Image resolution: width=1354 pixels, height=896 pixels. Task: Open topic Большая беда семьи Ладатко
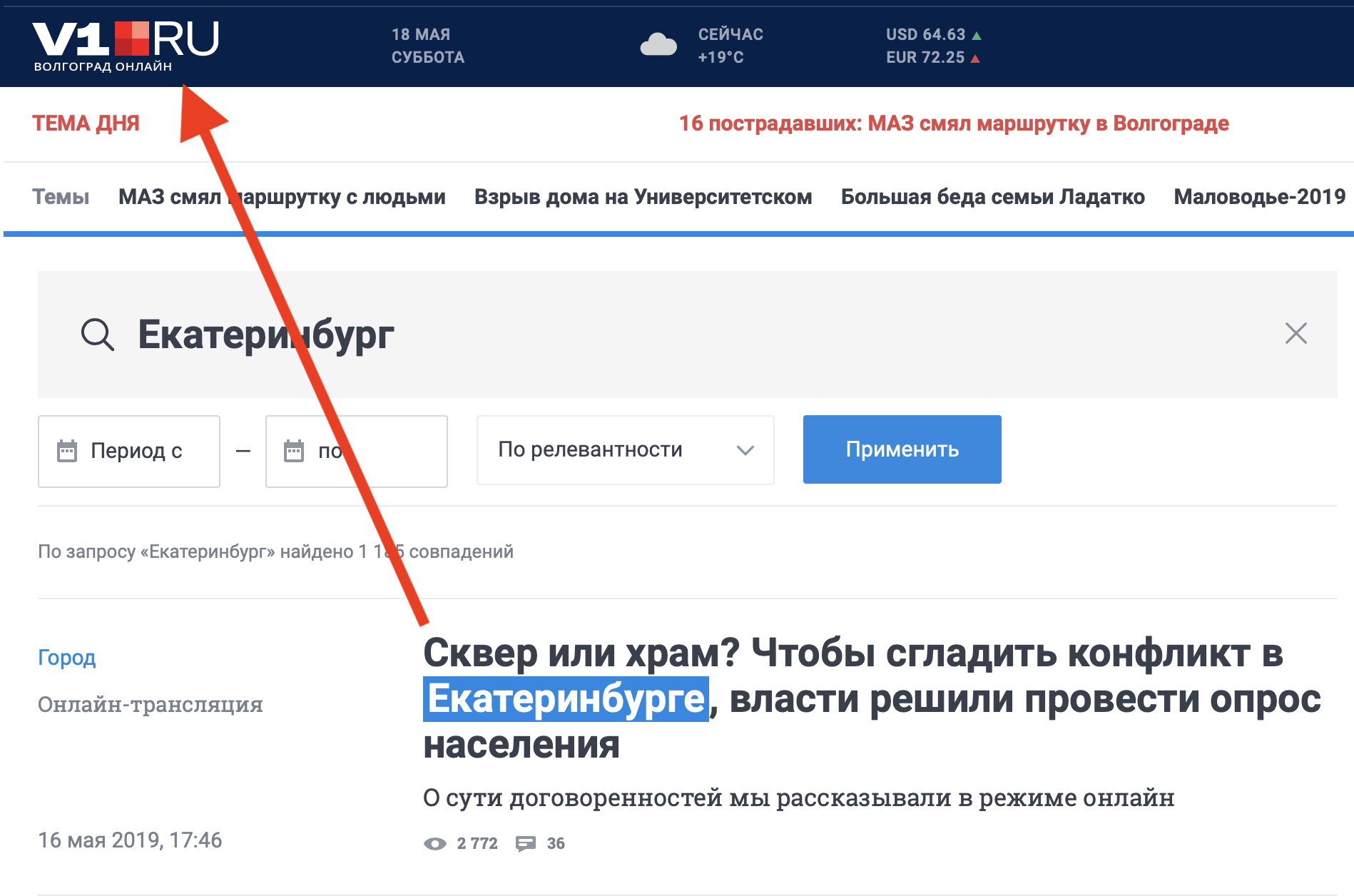(x=992, y=197)
